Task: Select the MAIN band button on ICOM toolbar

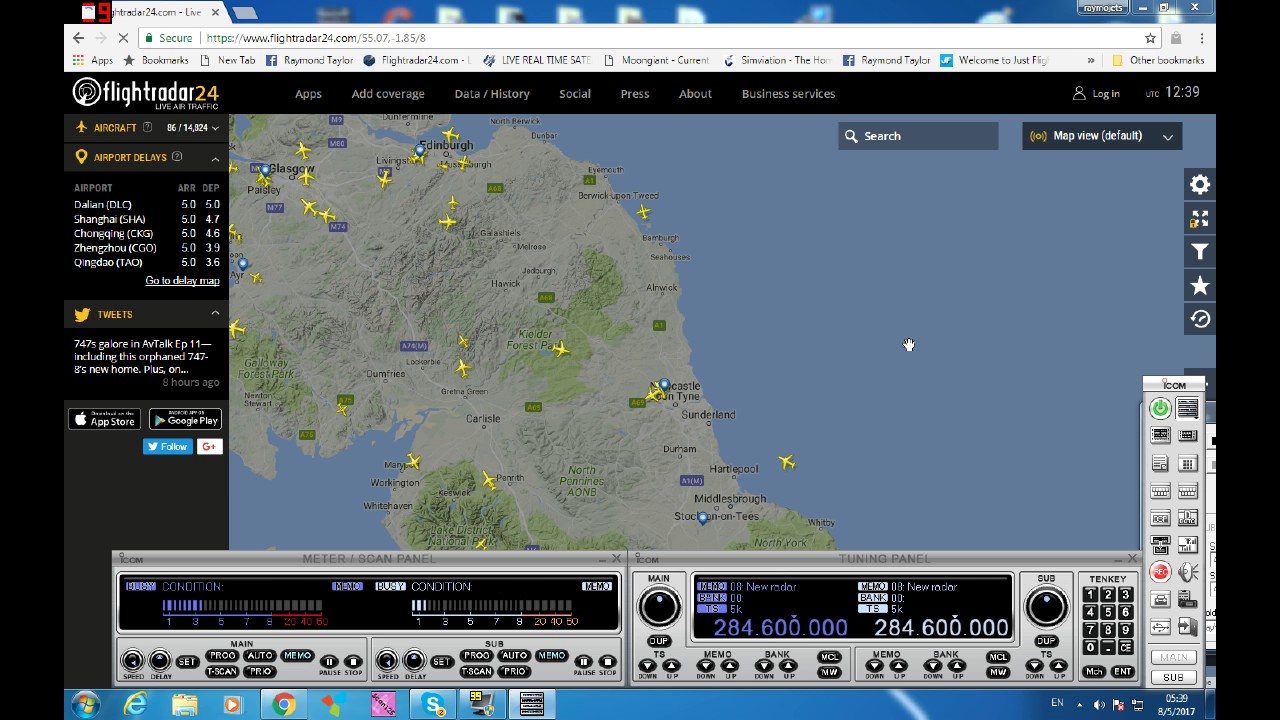Action: pos(1173,657)
